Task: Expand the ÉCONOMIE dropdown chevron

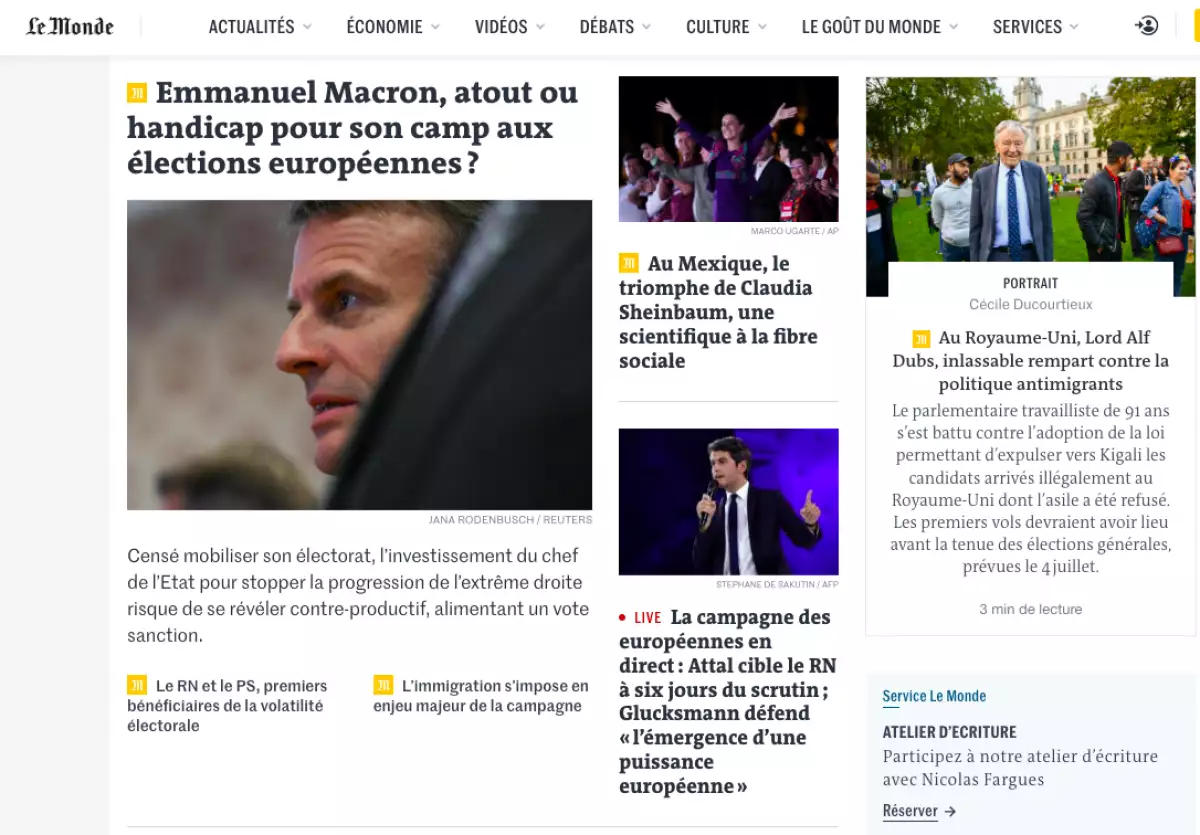Action: (x=434, y=27)
